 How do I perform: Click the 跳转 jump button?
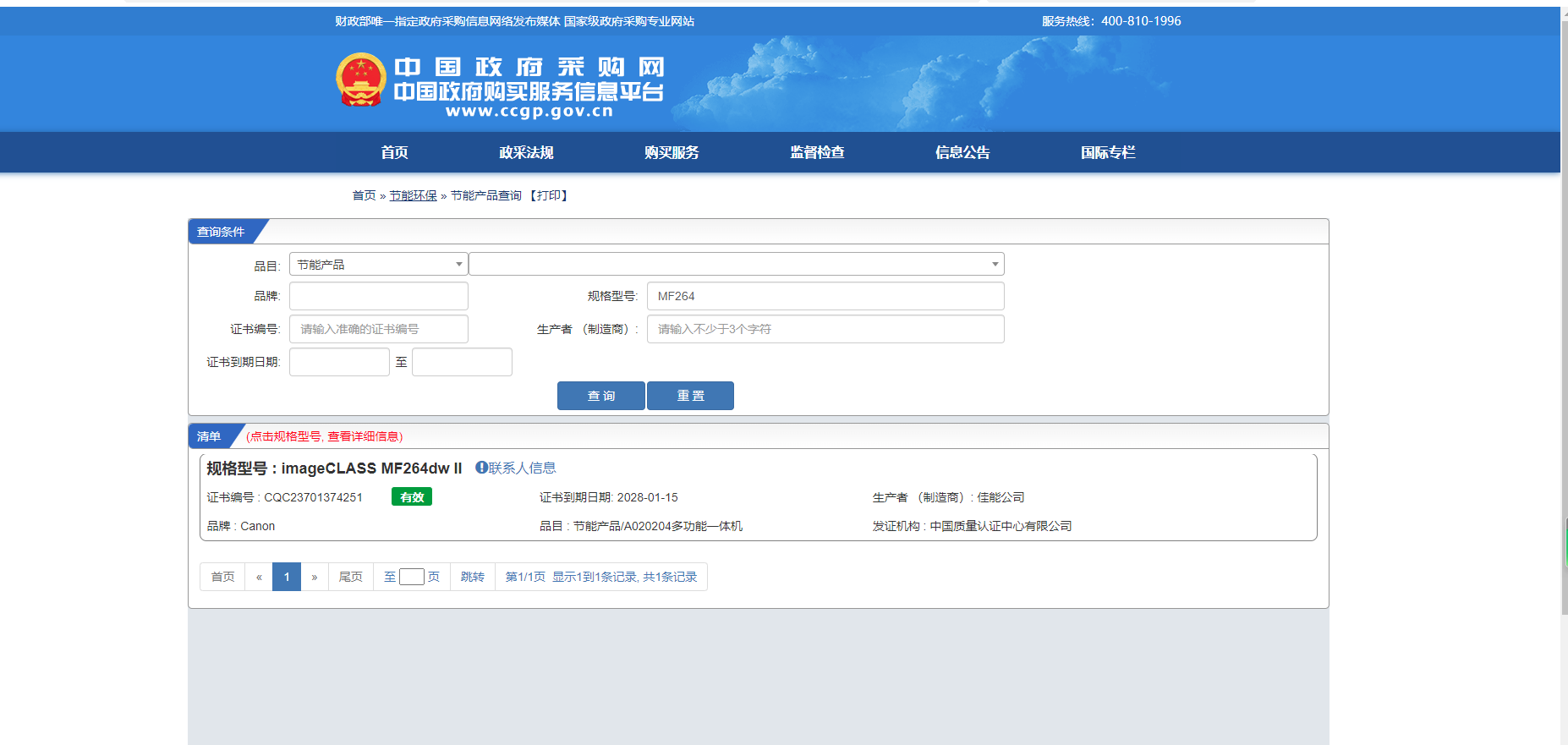point(473,577)
